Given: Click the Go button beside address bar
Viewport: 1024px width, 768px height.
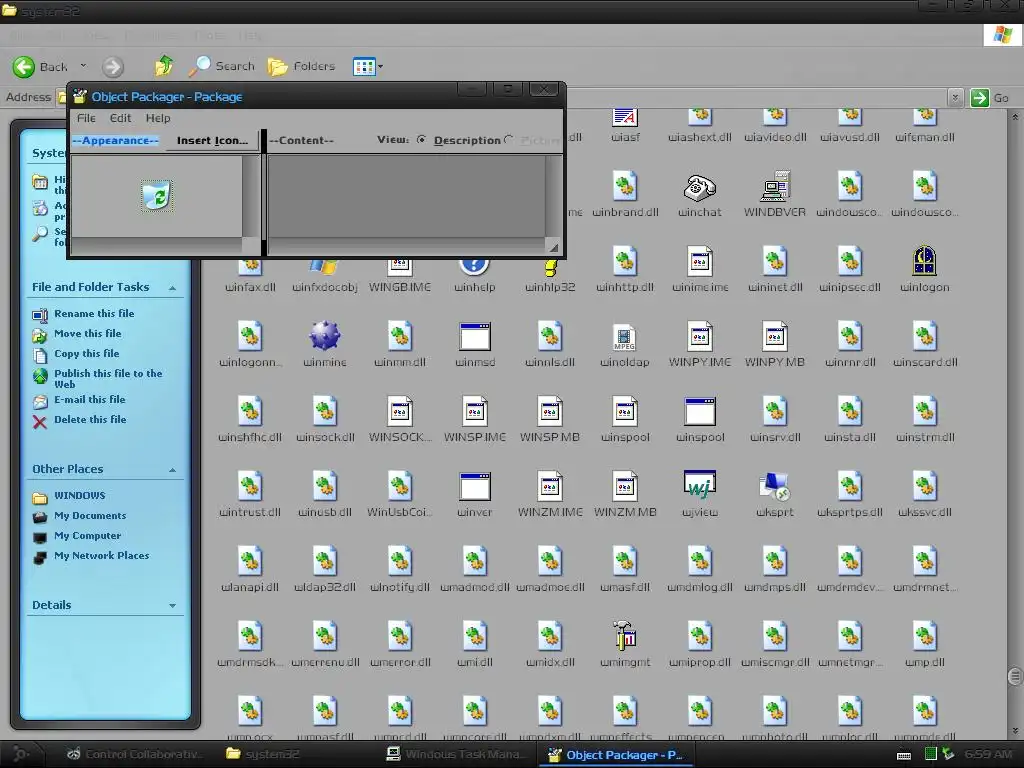Looking at the screenshot, I should [990, 98].
